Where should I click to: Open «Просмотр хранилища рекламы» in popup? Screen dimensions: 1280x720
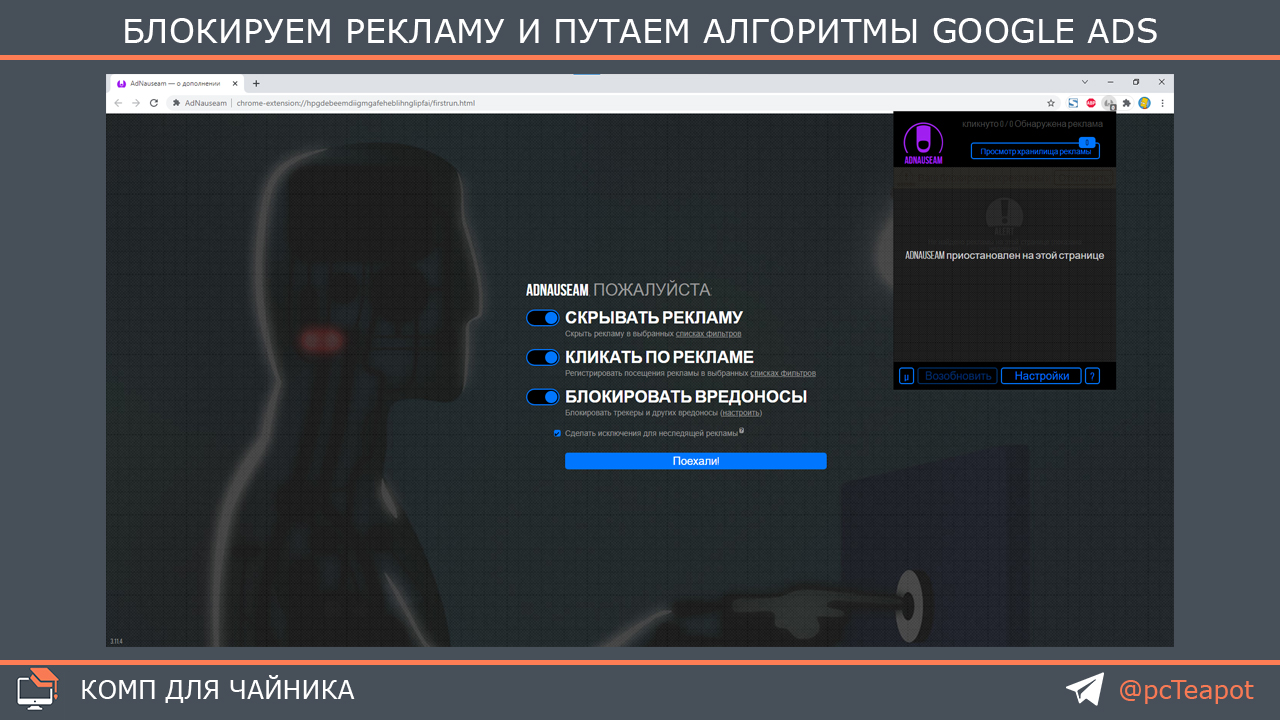1035,151
